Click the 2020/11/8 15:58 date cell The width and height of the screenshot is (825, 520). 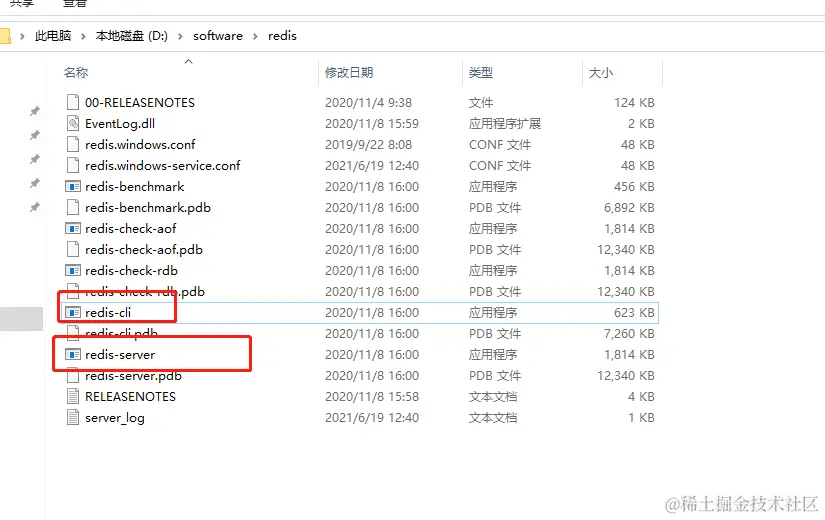(x=372, y=397)
